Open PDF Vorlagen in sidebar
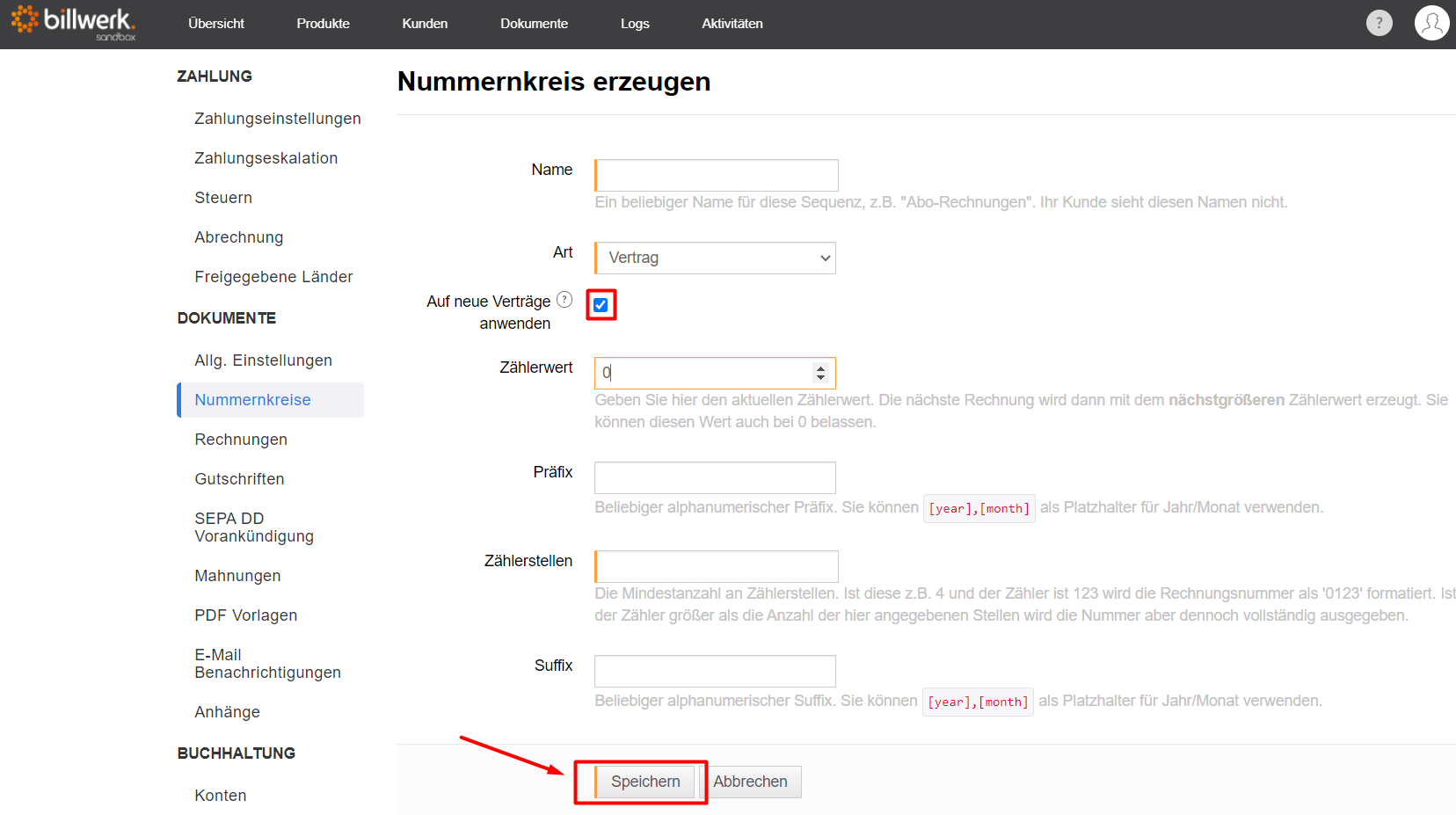 tap(246, 615)
